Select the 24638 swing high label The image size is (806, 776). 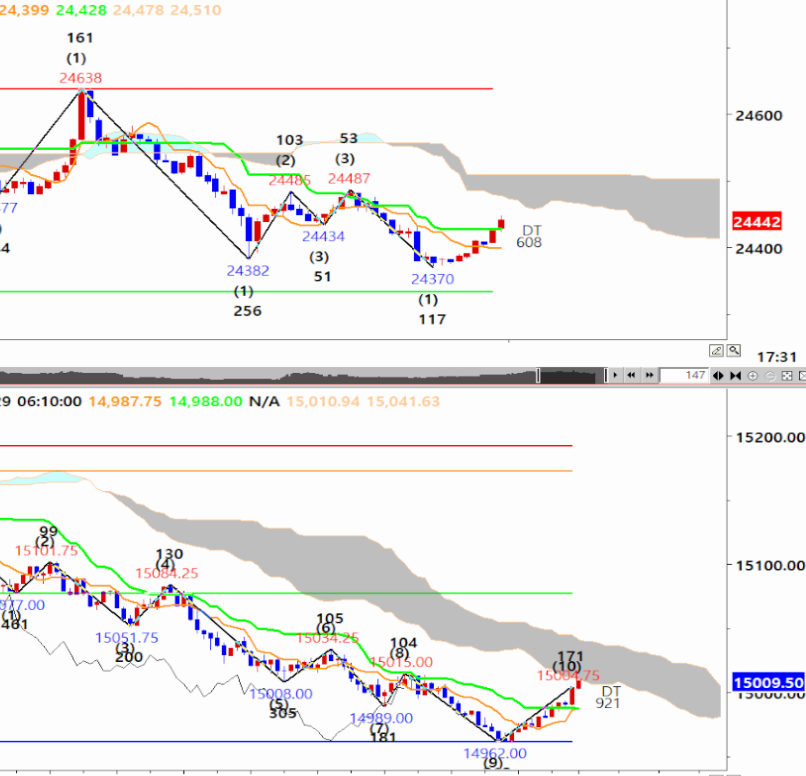pos(80,77)
